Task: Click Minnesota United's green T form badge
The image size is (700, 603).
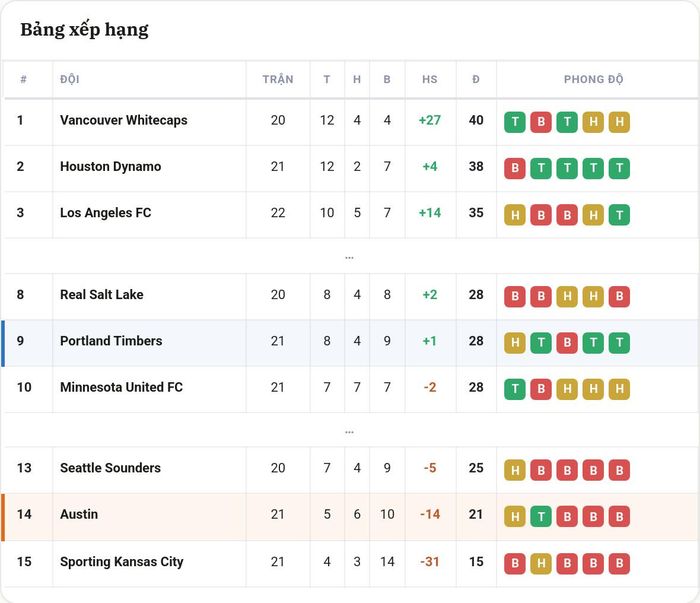Action: pos(515,389)
